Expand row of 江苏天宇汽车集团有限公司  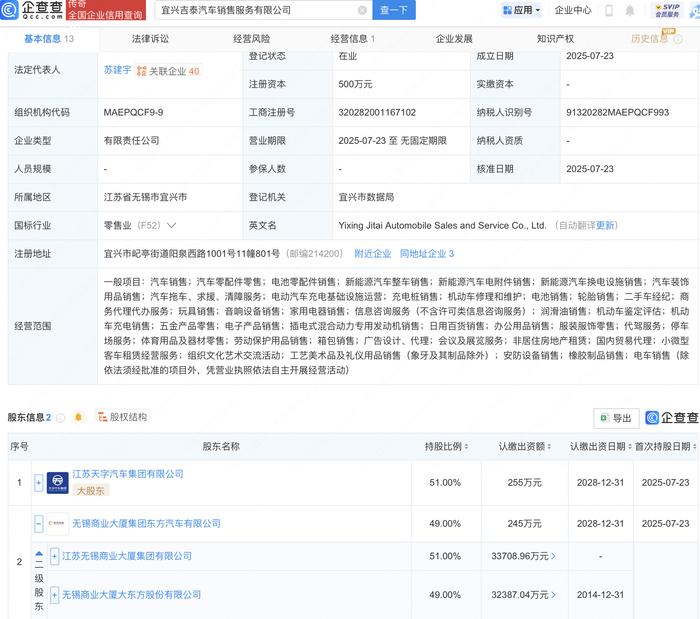point(39,483)
